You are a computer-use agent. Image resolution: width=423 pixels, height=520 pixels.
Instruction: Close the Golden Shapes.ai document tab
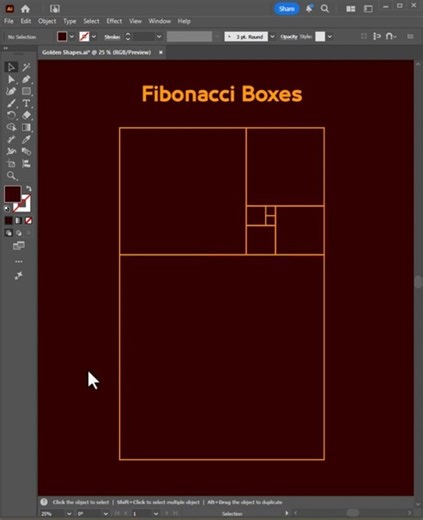point(161,52)
